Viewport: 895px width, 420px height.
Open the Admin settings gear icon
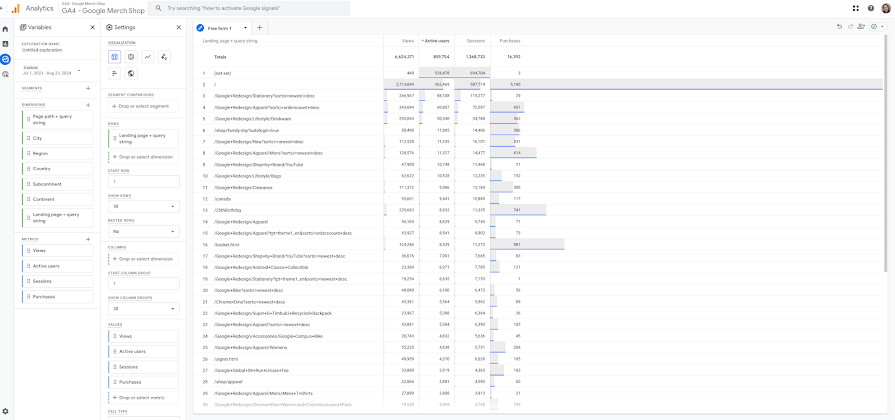point(5,411)
